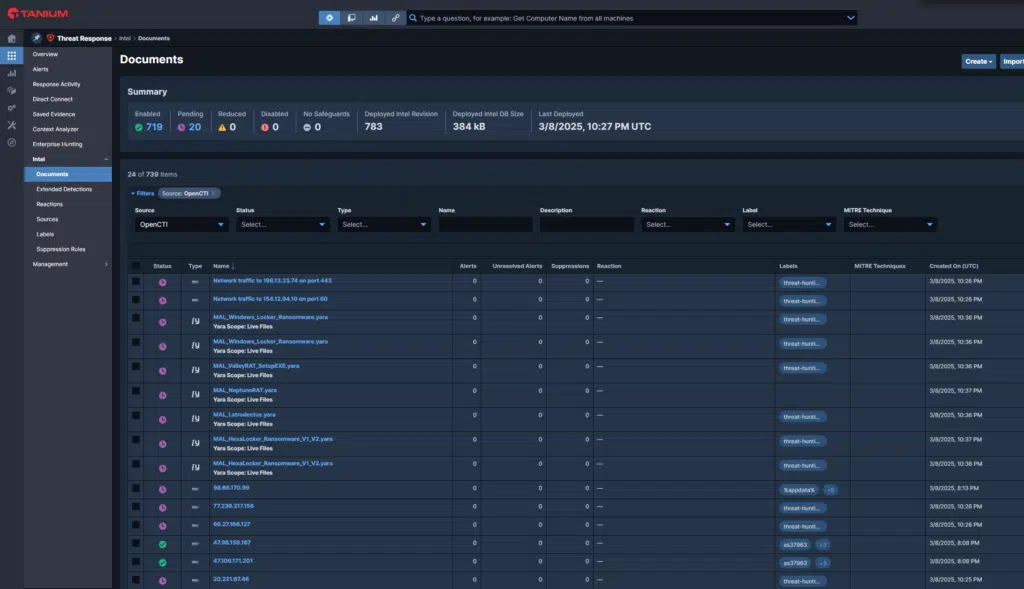
Task: Open the MITRE Technique filter dropdown
Action: tap(891, 225)
